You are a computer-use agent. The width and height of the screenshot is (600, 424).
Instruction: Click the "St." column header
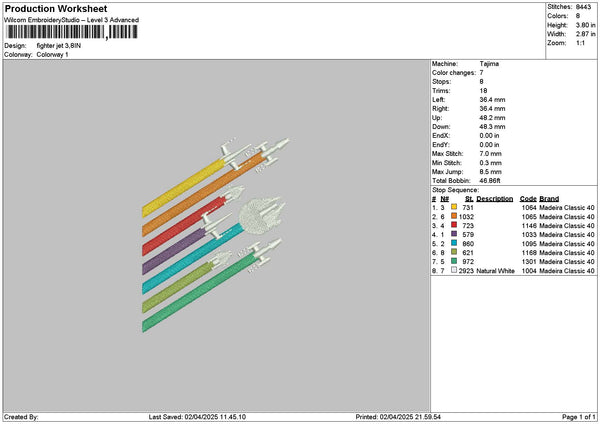(x=470, y=199)
